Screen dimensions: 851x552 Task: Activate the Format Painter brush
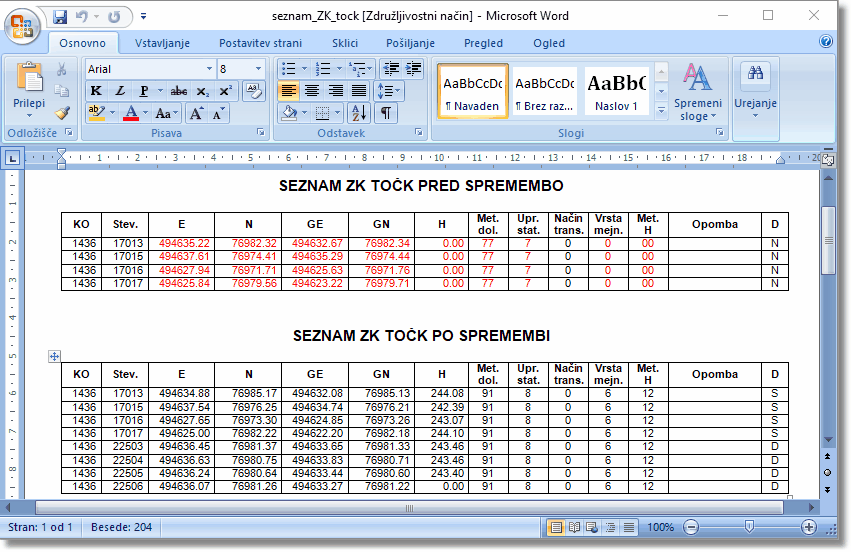[62, 112]
